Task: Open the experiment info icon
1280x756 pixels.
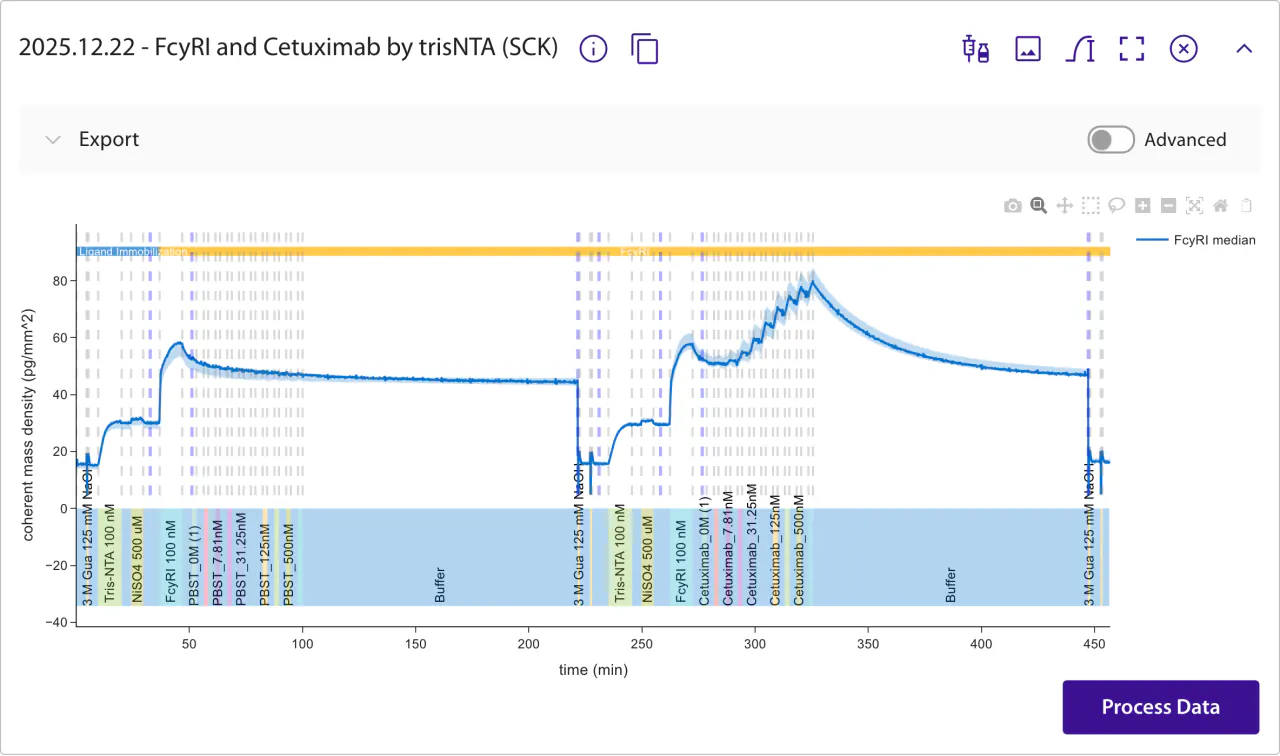Action: [x=594, y=48]
